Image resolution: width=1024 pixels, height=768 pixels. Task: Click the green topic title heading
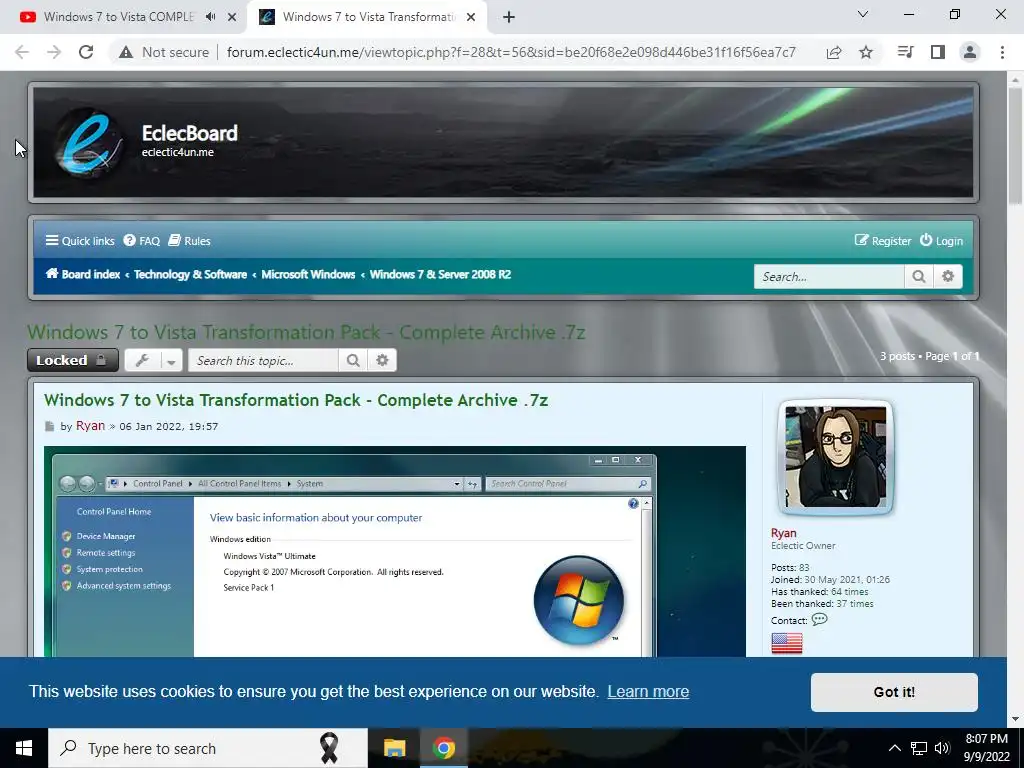[306, 332]
